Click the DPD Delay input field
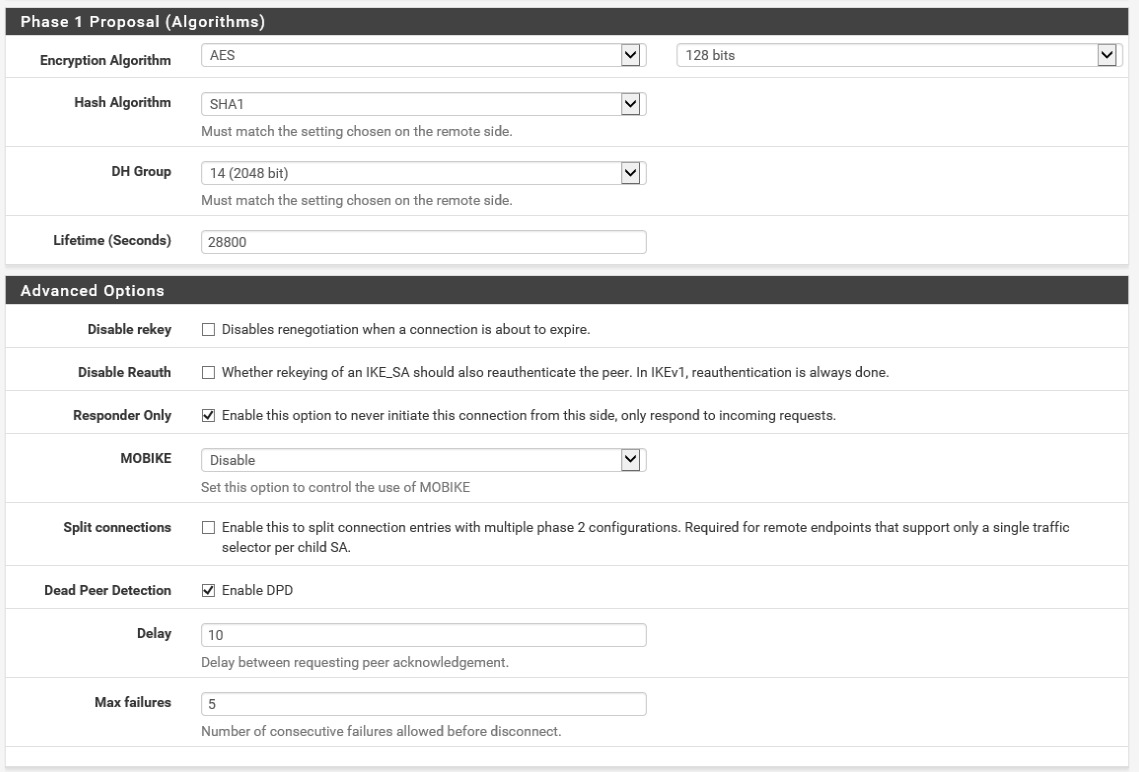The width and height of the screenshot is (1139, 772). (x=423, y=635)
